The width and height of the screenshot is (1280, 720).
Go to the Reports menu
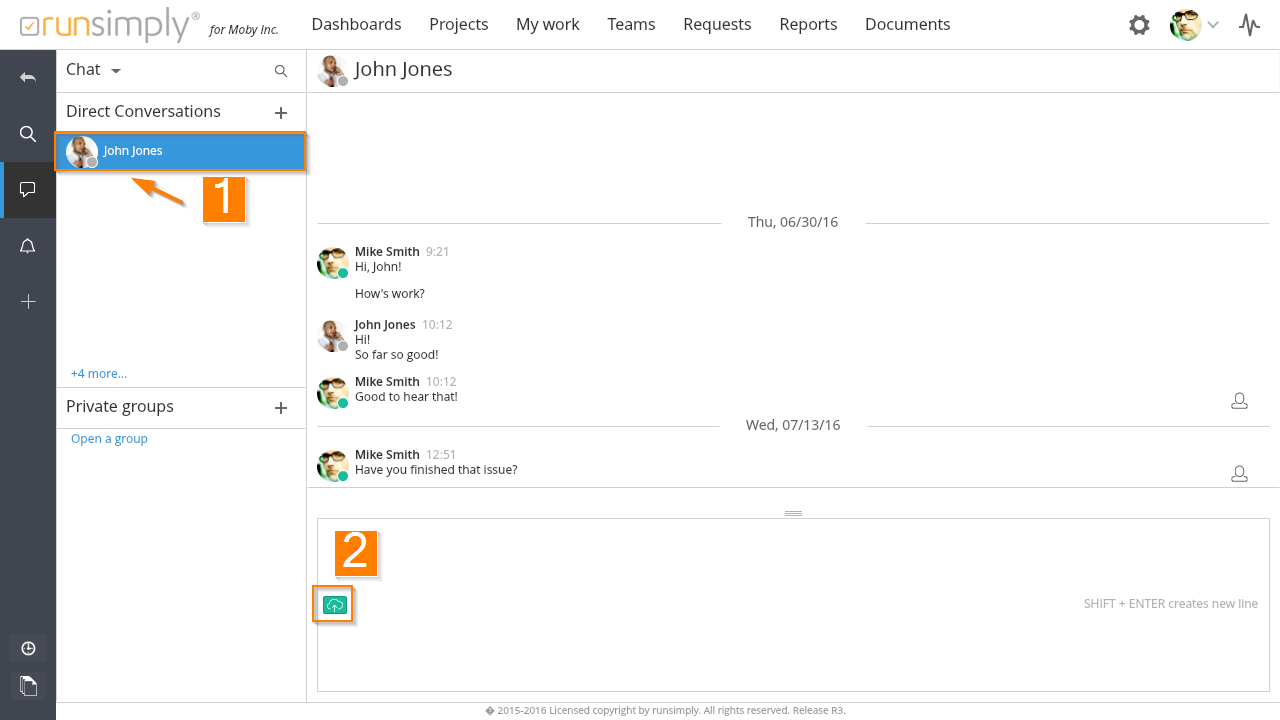tap(808, 24)
